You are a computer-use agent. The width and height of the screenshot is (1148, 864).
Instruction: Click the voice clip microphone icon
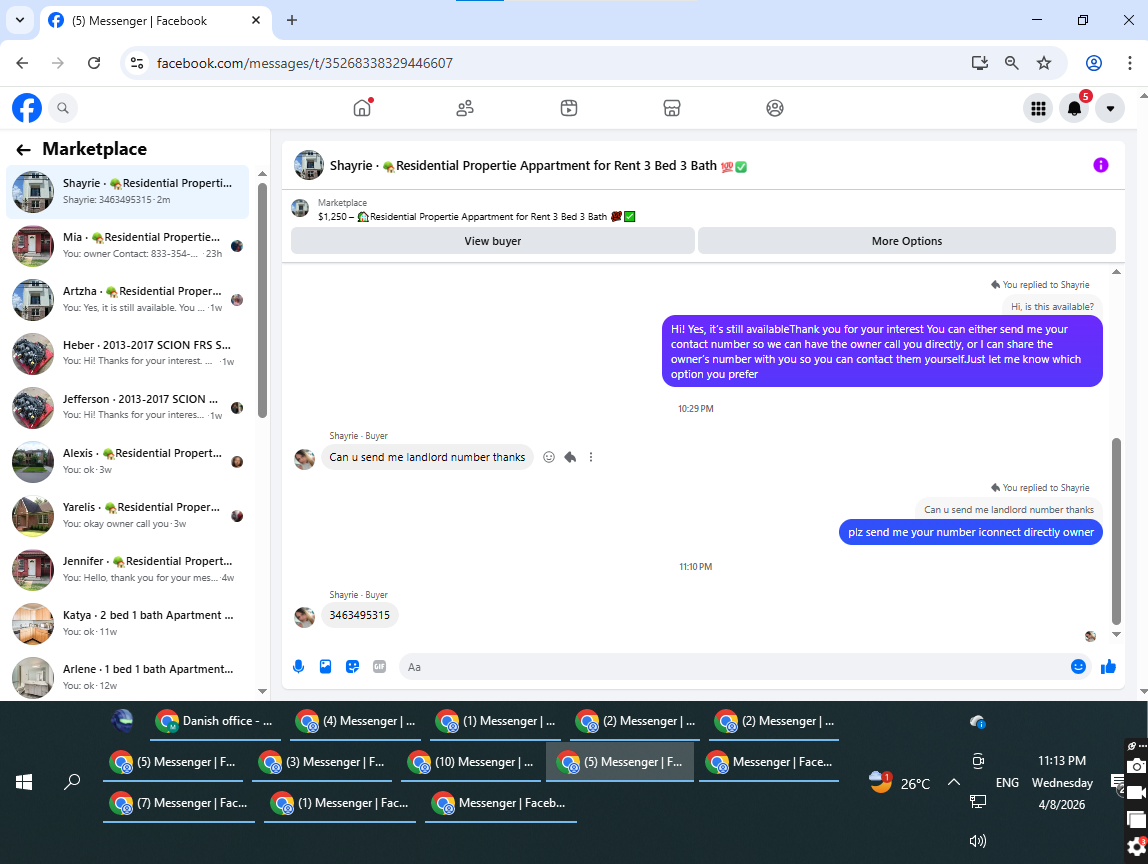[299, 666]
